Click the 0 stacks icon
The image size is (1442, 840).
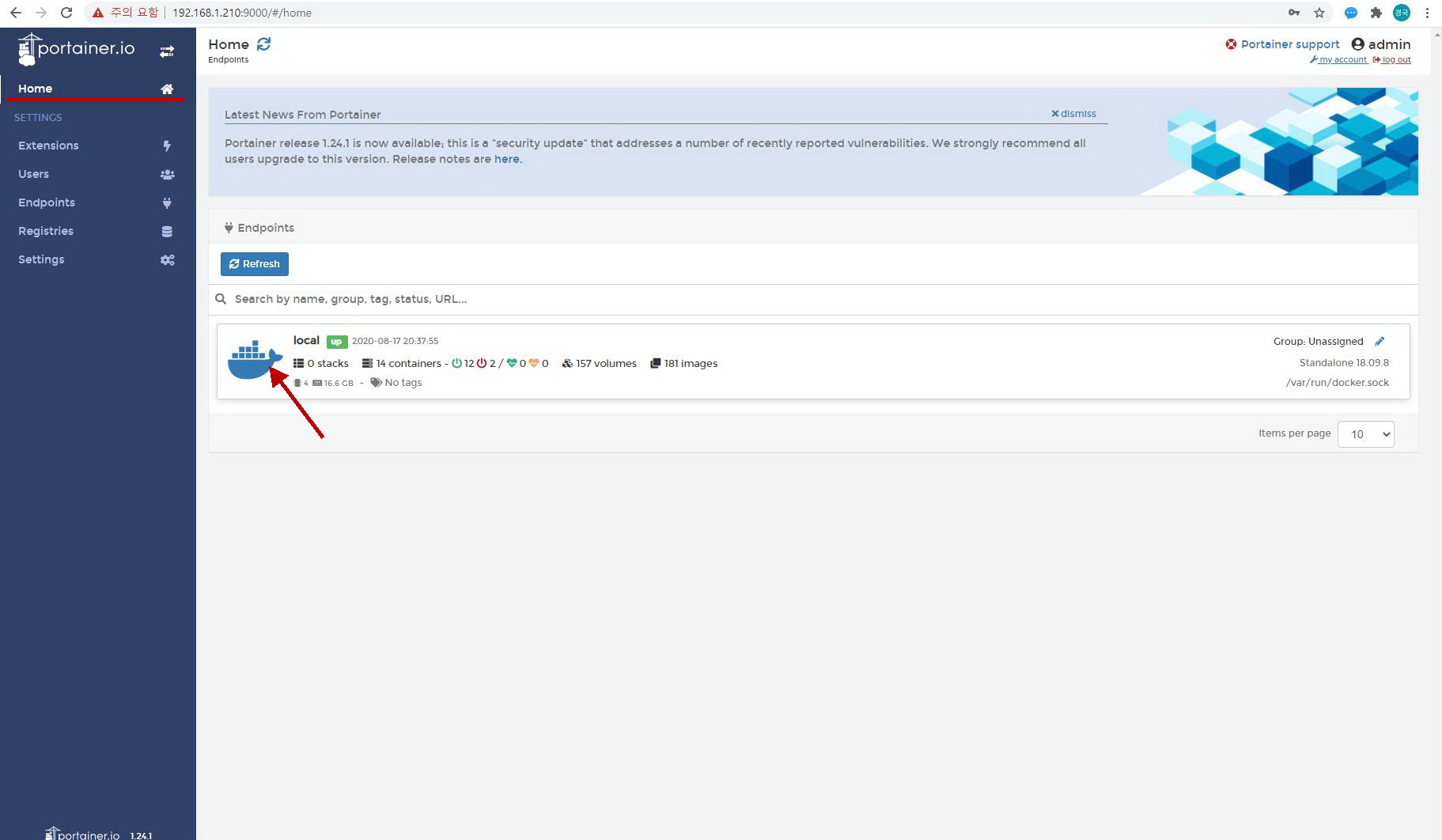pos(298,364)
